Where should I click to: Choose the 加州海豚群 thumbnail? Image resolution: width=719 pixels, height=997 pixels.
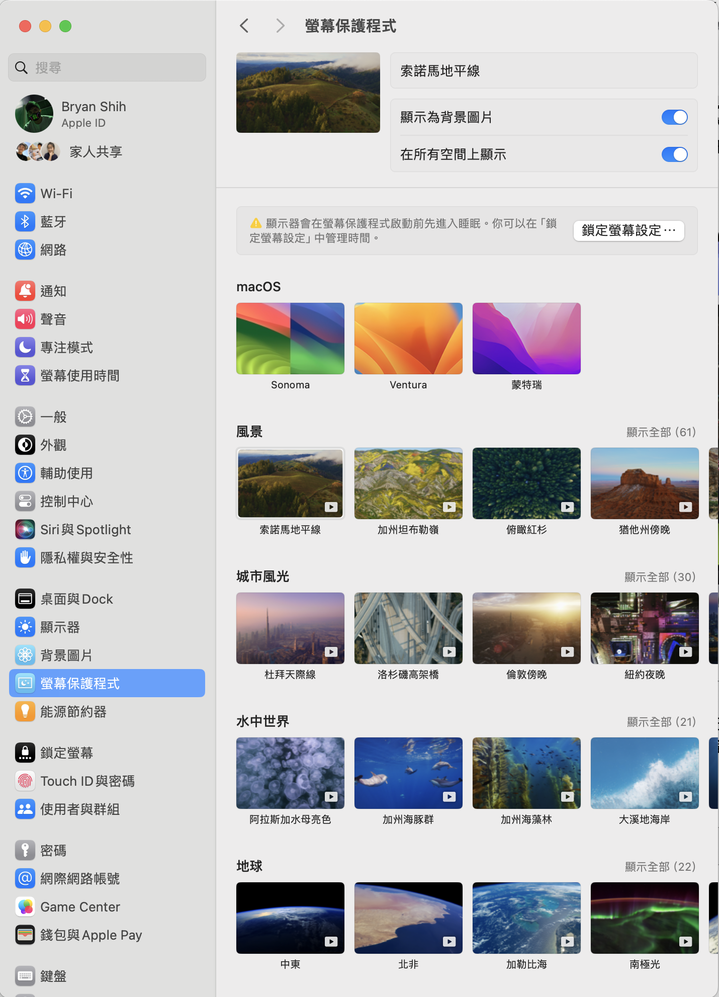(x=408, y=773)
